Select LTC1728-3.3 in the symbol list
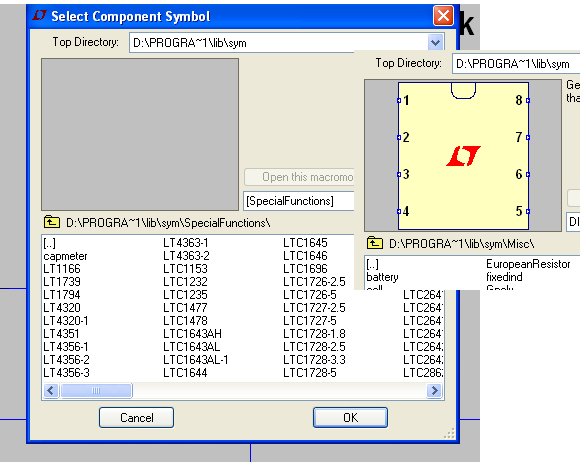Screen dimensions: 586x472 pos(314,360)
